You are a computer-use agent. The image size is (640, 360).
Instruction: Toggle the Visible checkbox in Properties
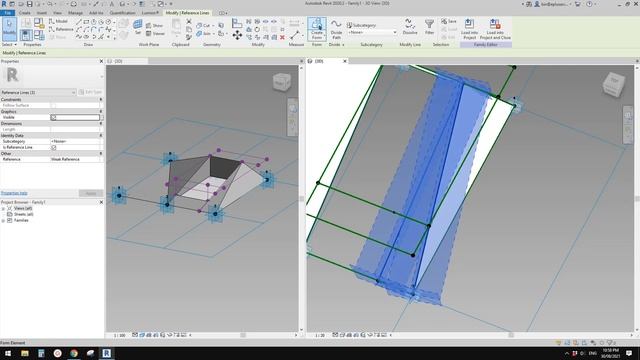pyautogui.click(x=53, y=118)
